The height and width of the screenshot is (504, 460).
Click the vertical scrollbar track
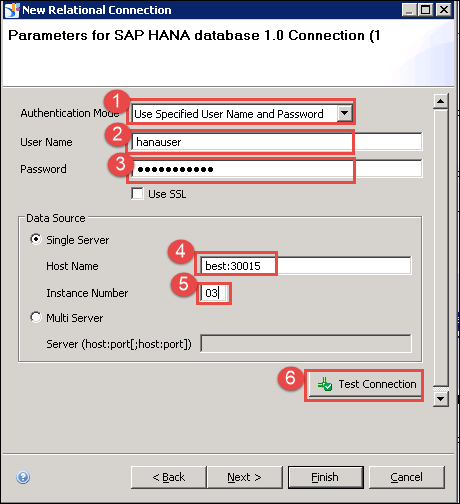click(441, 247)
